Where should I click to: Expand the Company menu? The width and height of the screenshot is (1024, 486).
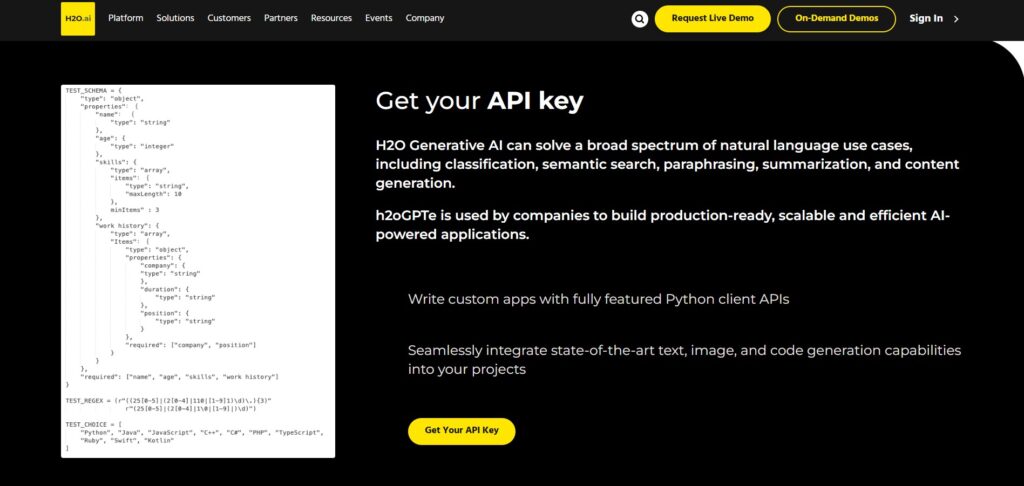425,18
